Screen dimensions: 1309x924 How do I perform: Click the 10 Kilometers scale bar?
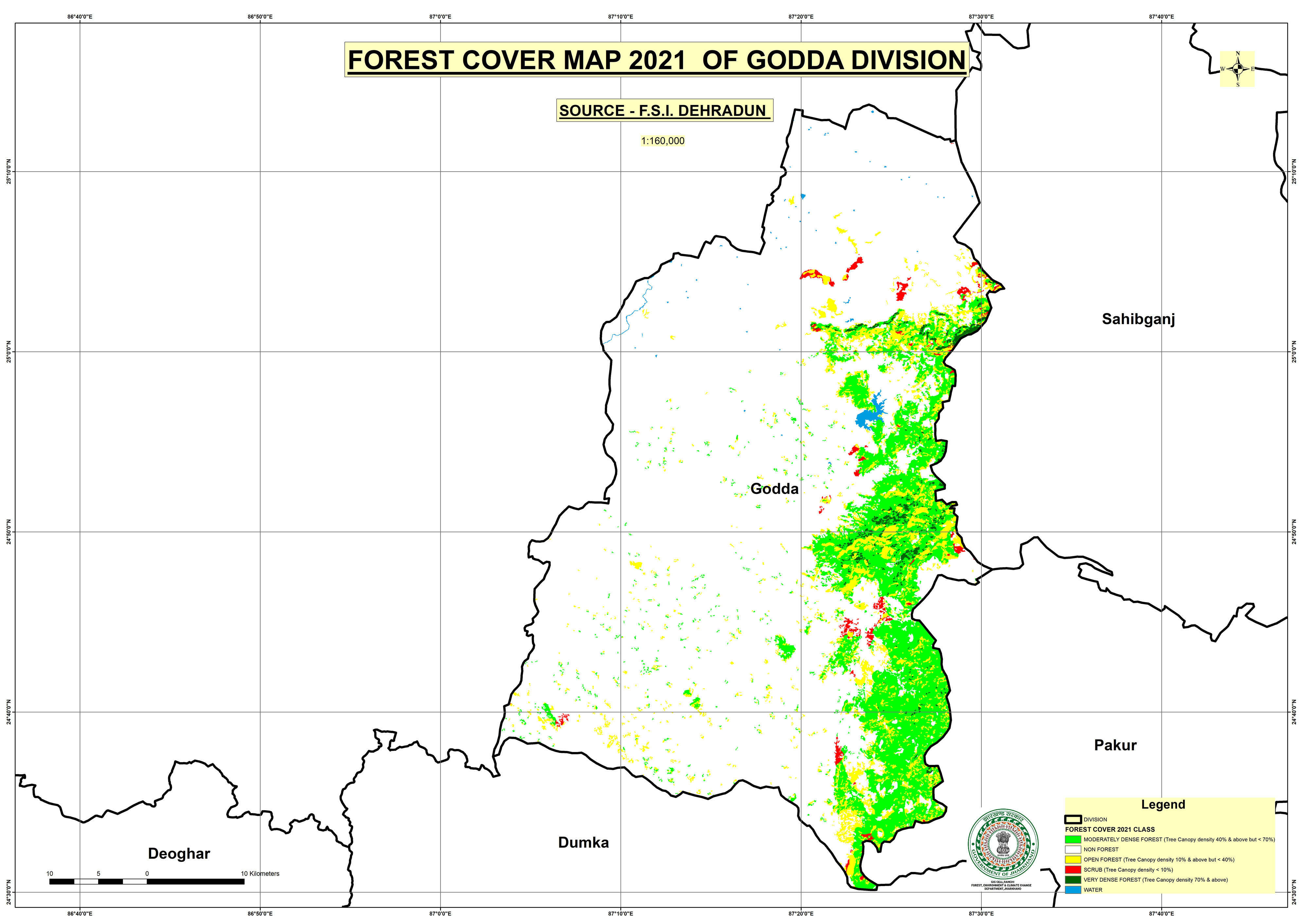click(x=147, y=882)
